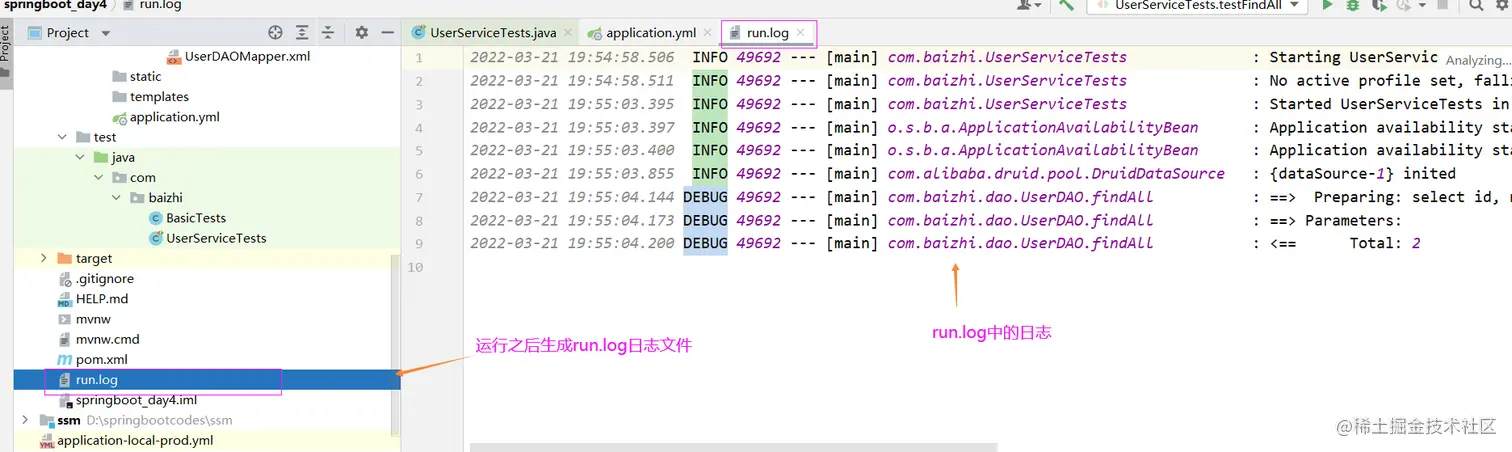Open run configuration UserServiceTests.testFindAll dropdown
The image size is (1512, 452).
click(x=1197, y=5)
